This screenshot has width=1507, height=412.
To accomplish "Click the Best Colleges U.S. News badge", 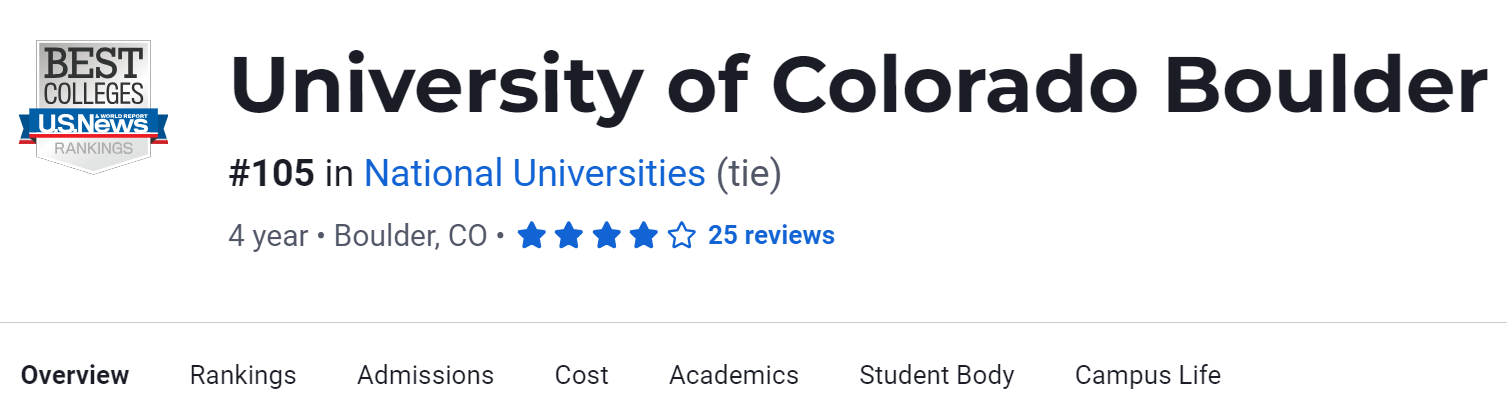I will click(93, 107).
